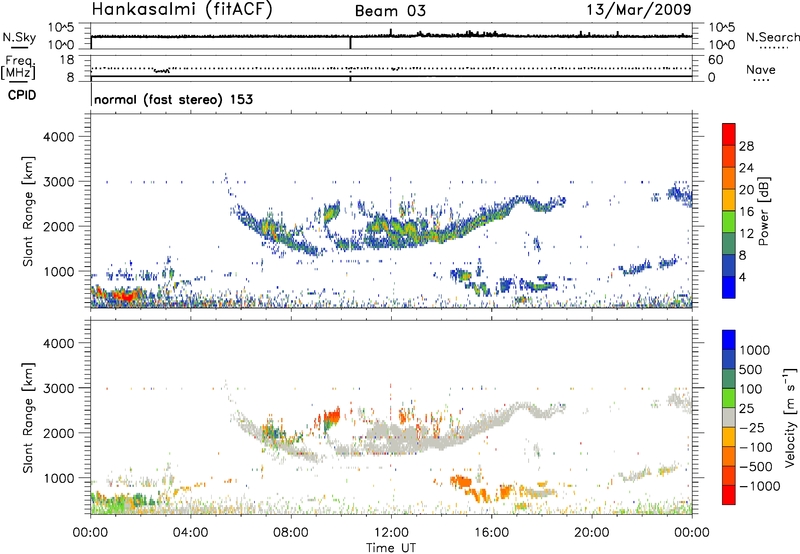
Task: Click the Power [dB] color bar title
Action: 763,211
